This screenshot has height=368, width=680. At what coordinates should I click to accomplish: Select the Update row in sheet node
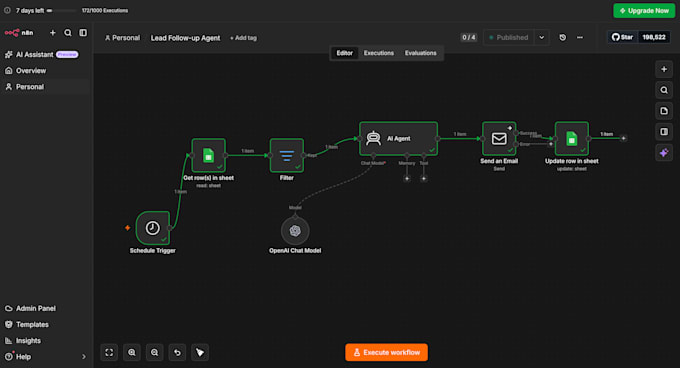(x=572, y=139)
